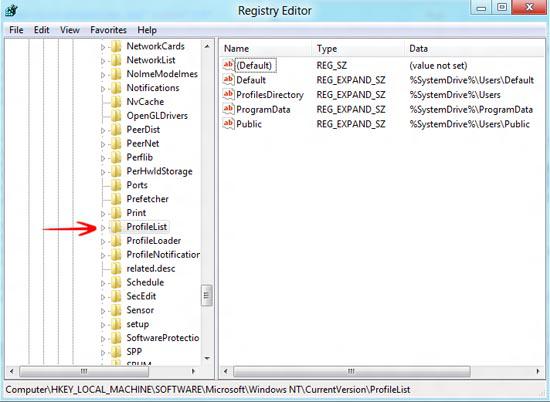Viewport: 550px width, 402px height.
Task: Click the SecEdit folder icon
Action: 116,296
